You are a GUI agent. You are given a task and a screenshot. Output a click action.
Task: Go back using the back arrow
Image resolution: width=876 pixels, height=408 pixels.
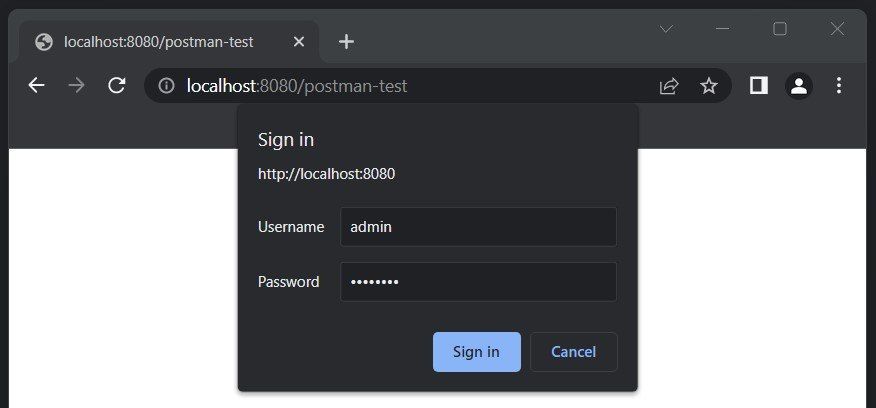click(37, 86)
